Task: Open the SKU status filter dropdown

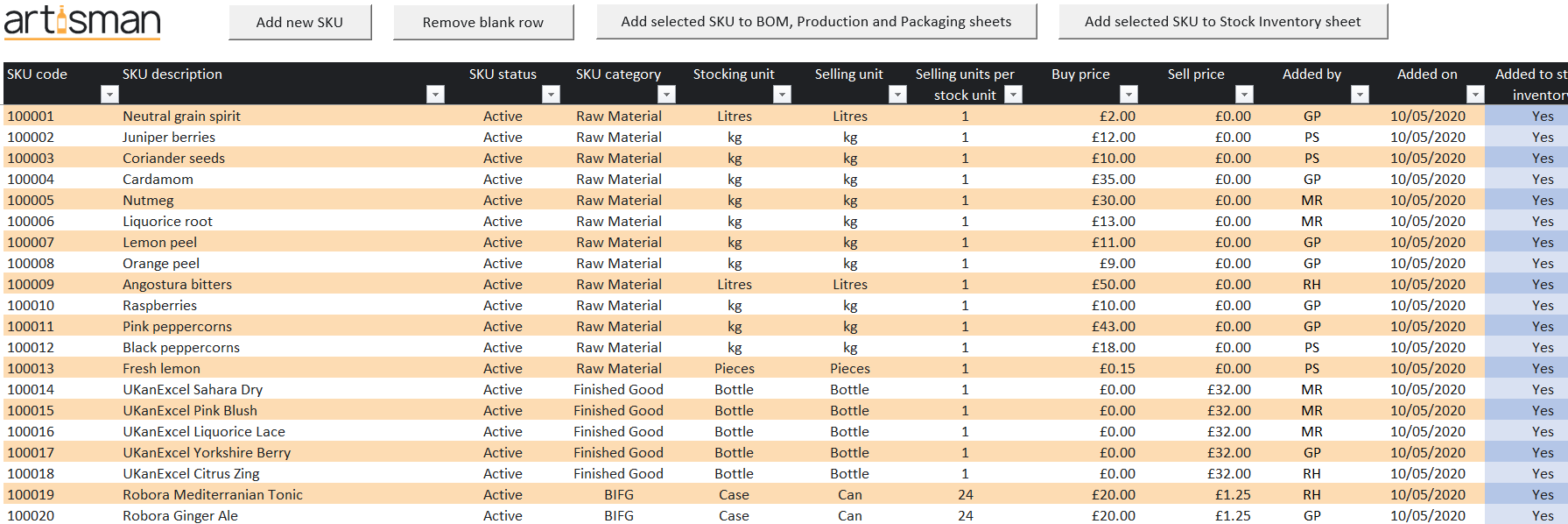Action: (551, 95)
